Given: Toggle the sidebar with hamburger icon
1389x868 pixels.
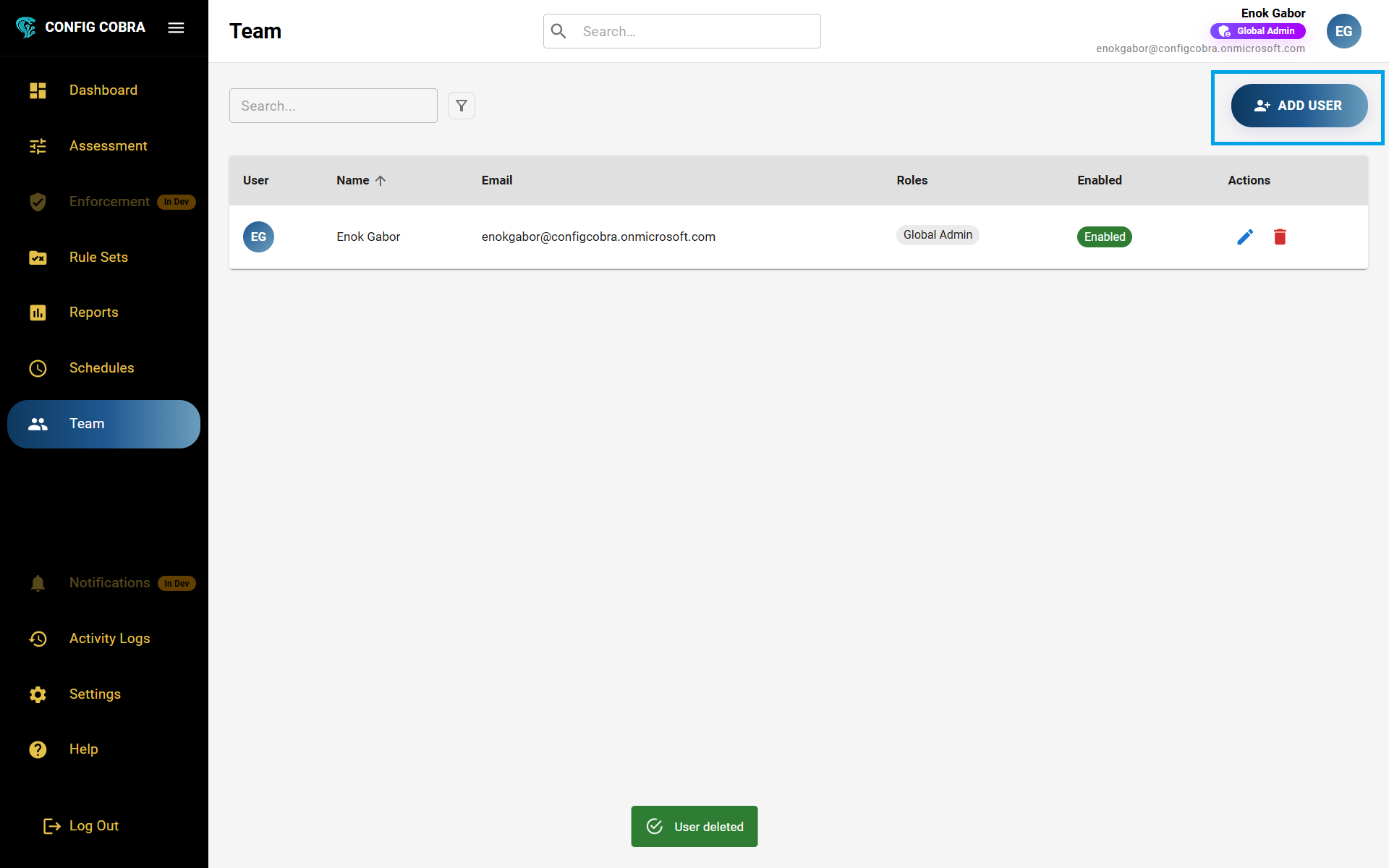Looking at the screenshot, I should point(176,27).
